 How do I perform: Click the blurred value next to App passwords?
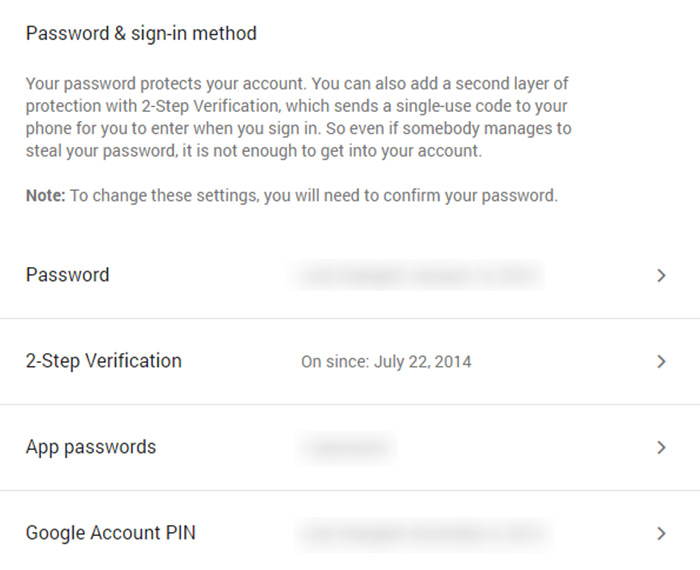click(346, 447)
